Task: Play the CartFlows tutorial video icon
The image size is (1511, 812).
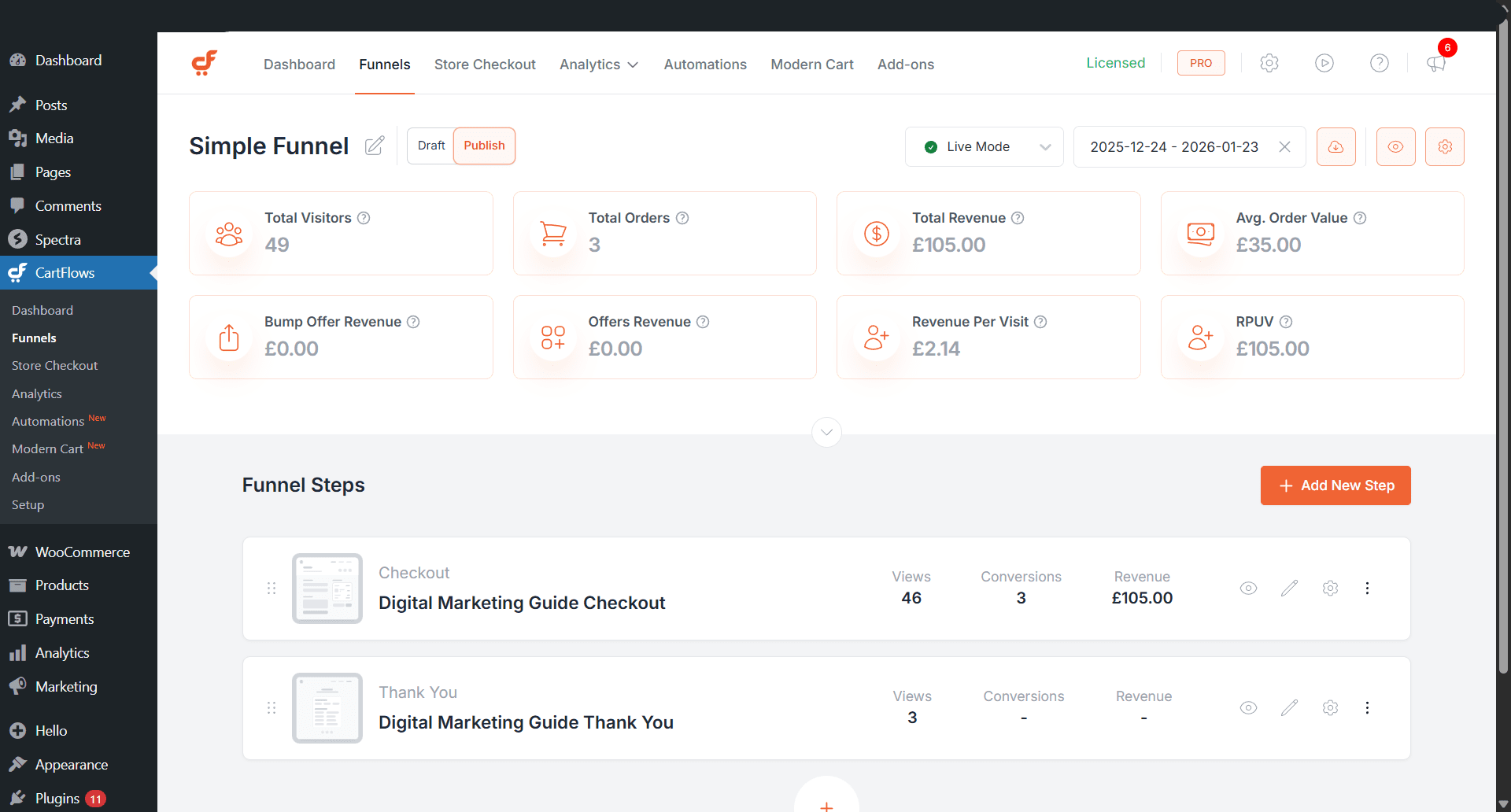Action: [x=1324, y=63]
